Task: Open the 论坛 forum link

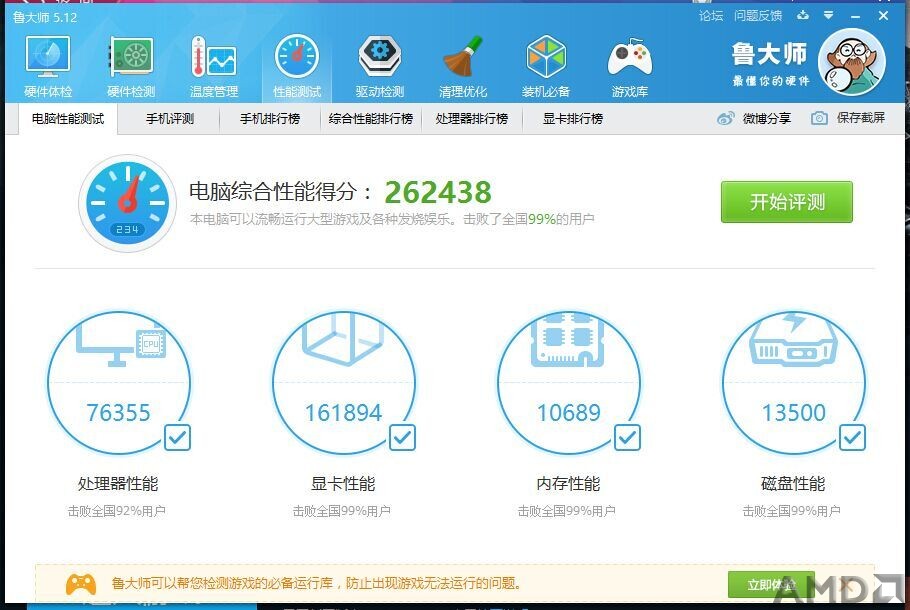Action: click(711, 16)
